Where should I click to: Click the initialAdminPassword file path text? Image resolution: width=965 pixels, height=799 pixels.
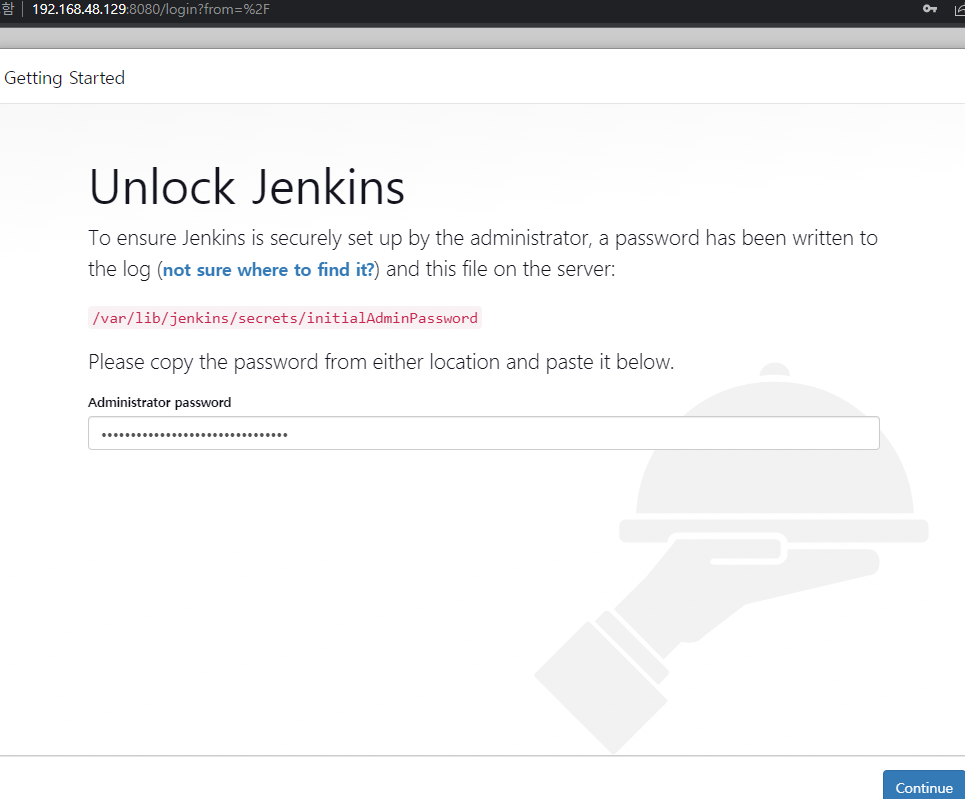[285, 318]
